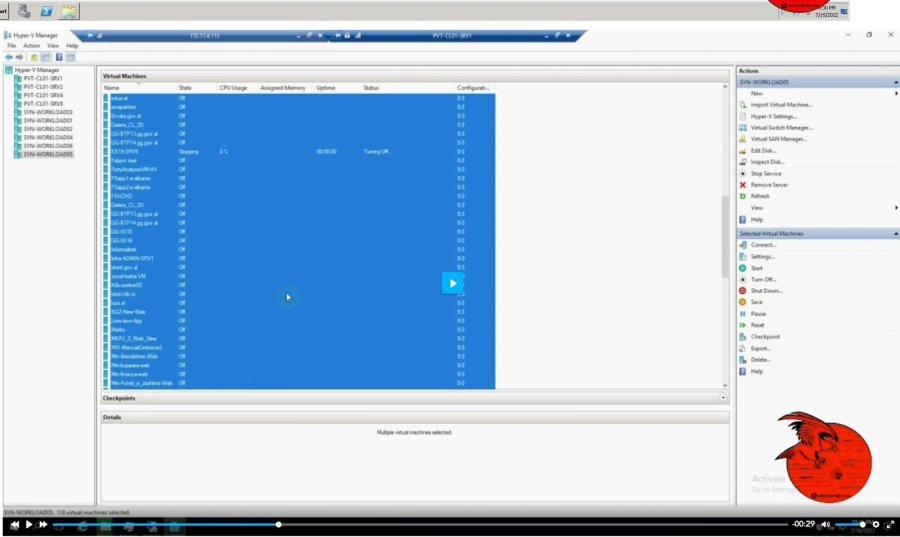Select server PVT-CL01-SRV2 in the tree

point(43,87)
